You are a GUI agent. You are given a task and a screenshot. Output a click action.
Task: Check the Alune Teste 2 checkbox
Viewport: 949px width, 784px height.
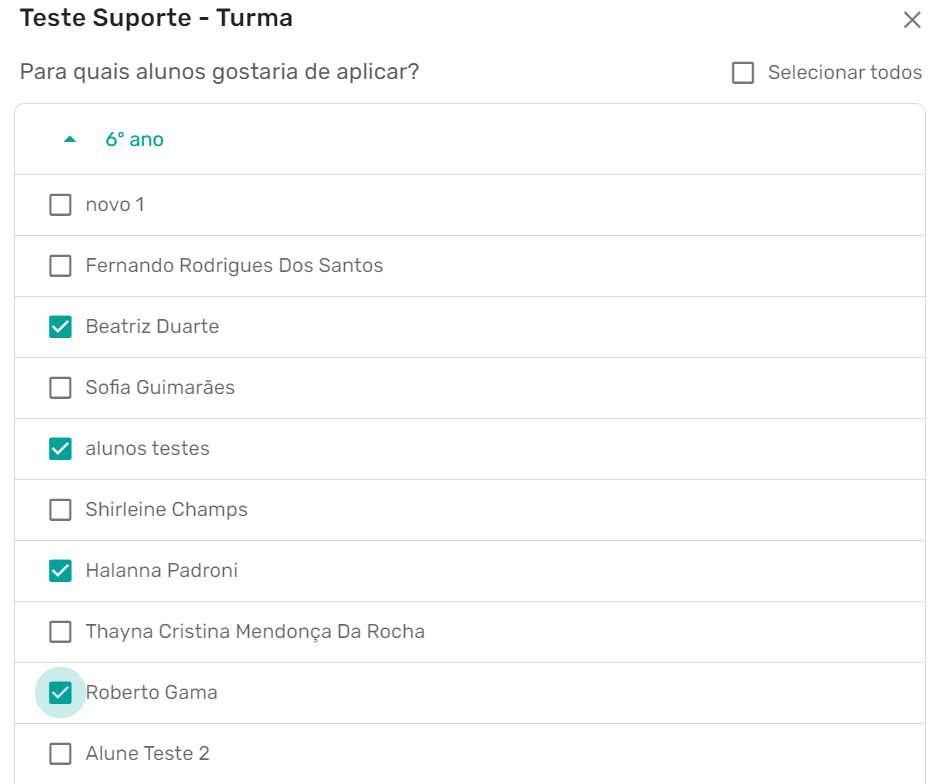point(61,754)
